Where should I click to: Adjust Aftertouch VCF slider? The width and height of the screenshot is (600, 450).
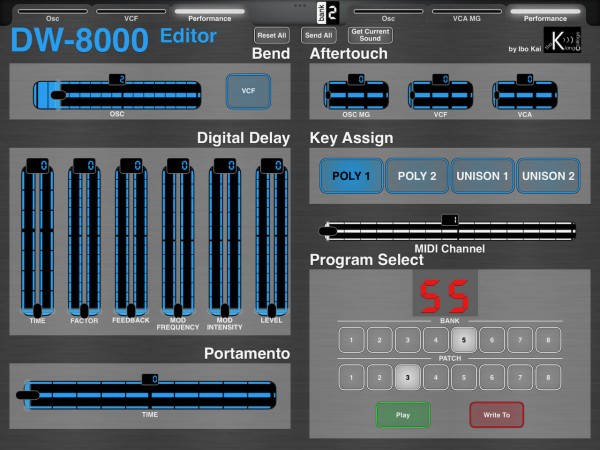[x=440, y=95]
